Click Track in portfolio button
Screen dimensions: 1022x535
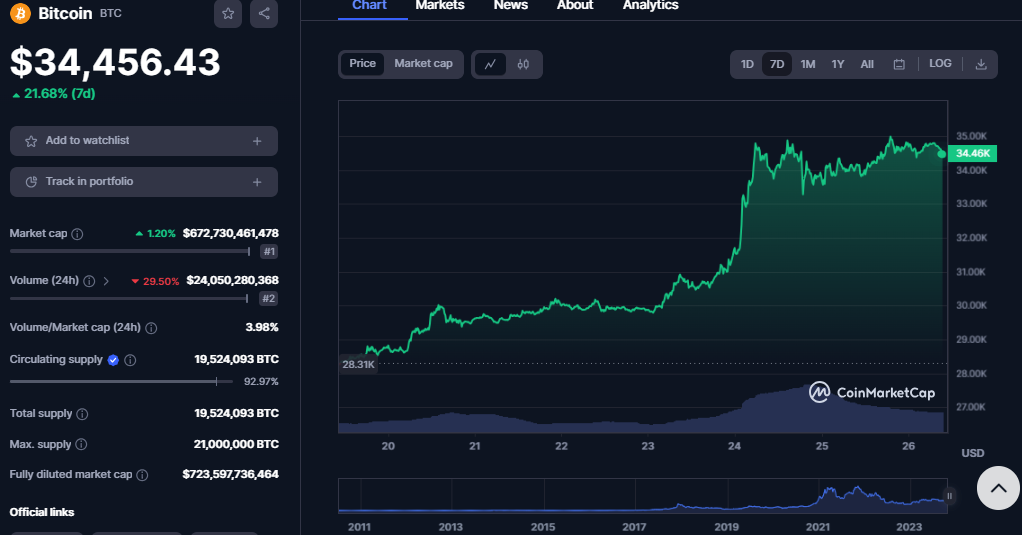pyautogui.click(x=143, y=182)
